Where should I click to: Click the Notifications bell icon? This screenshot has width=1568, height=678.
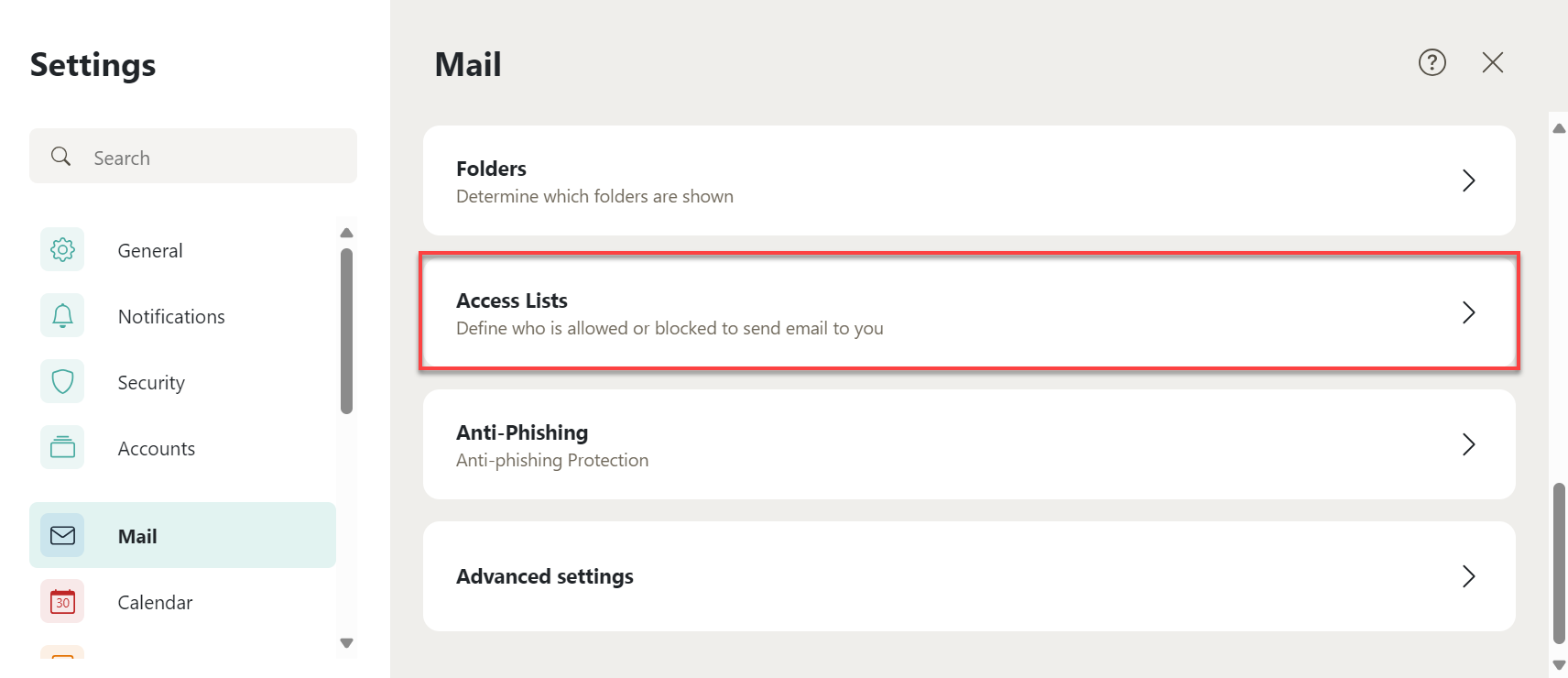pos(61,315)
